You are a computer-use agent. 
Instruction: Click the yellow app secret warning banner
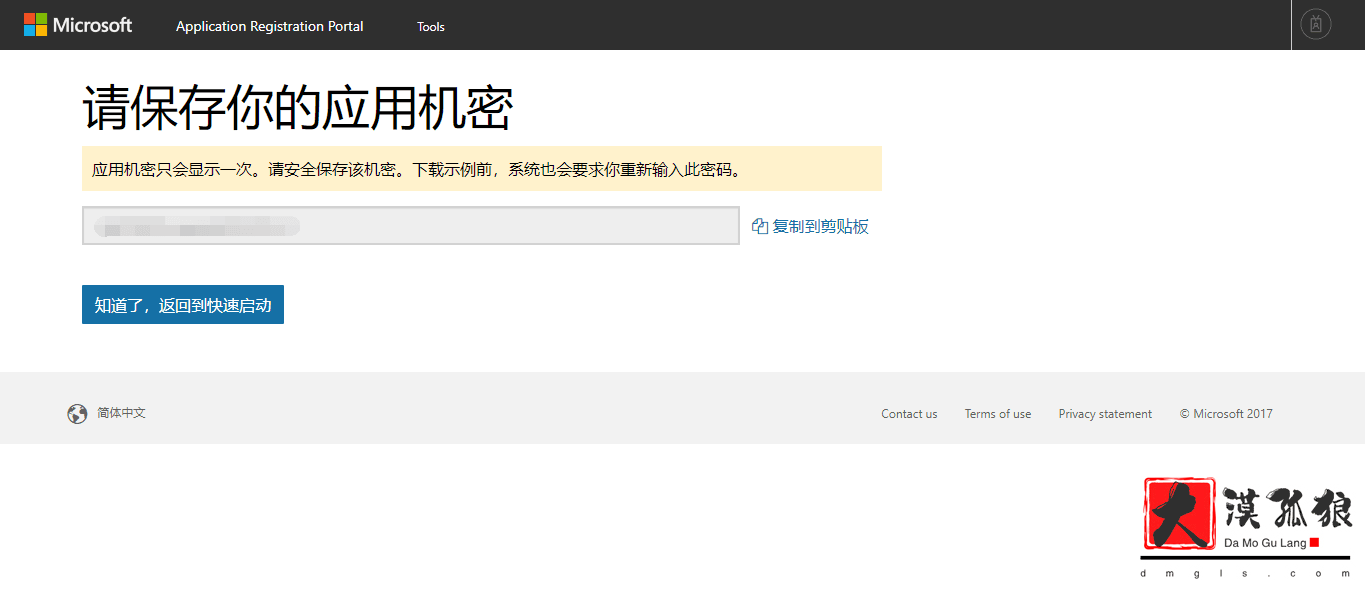tap(481, 169)
